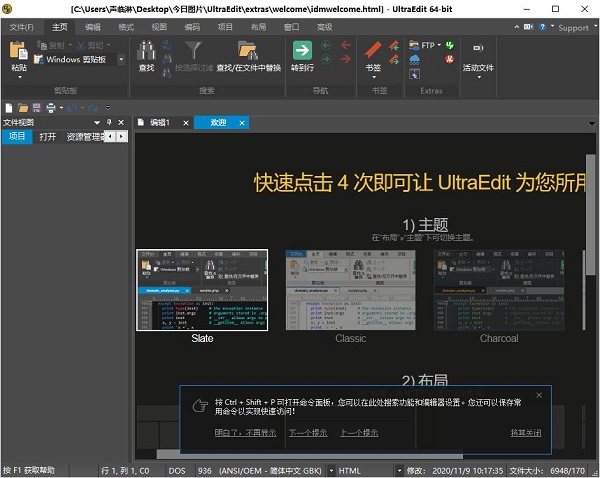Open the HTML language dropdown in status bar

tap(399, 471)
